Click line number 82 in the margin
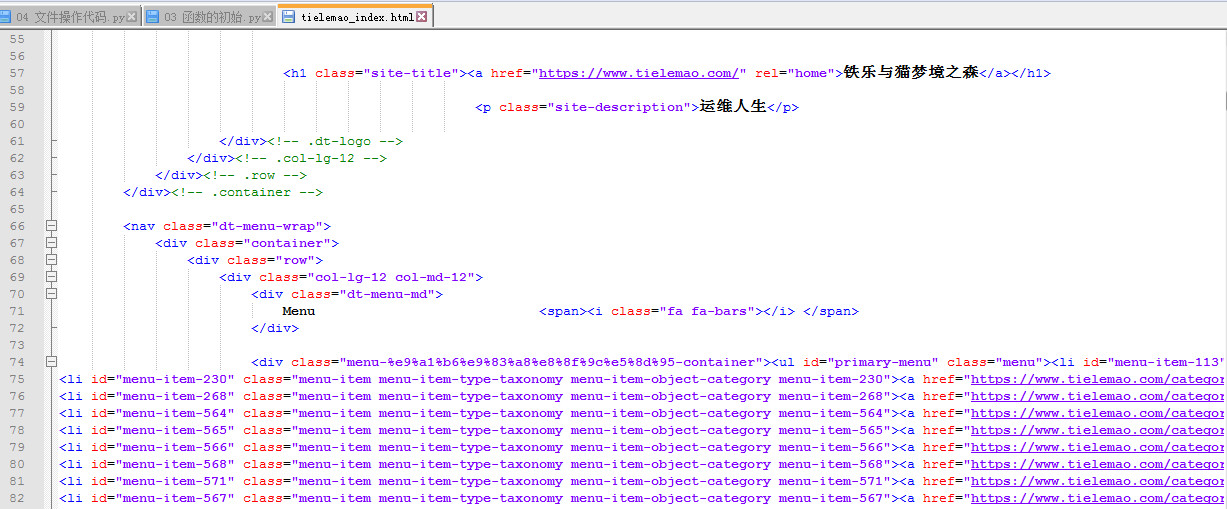 coord(16,498)
